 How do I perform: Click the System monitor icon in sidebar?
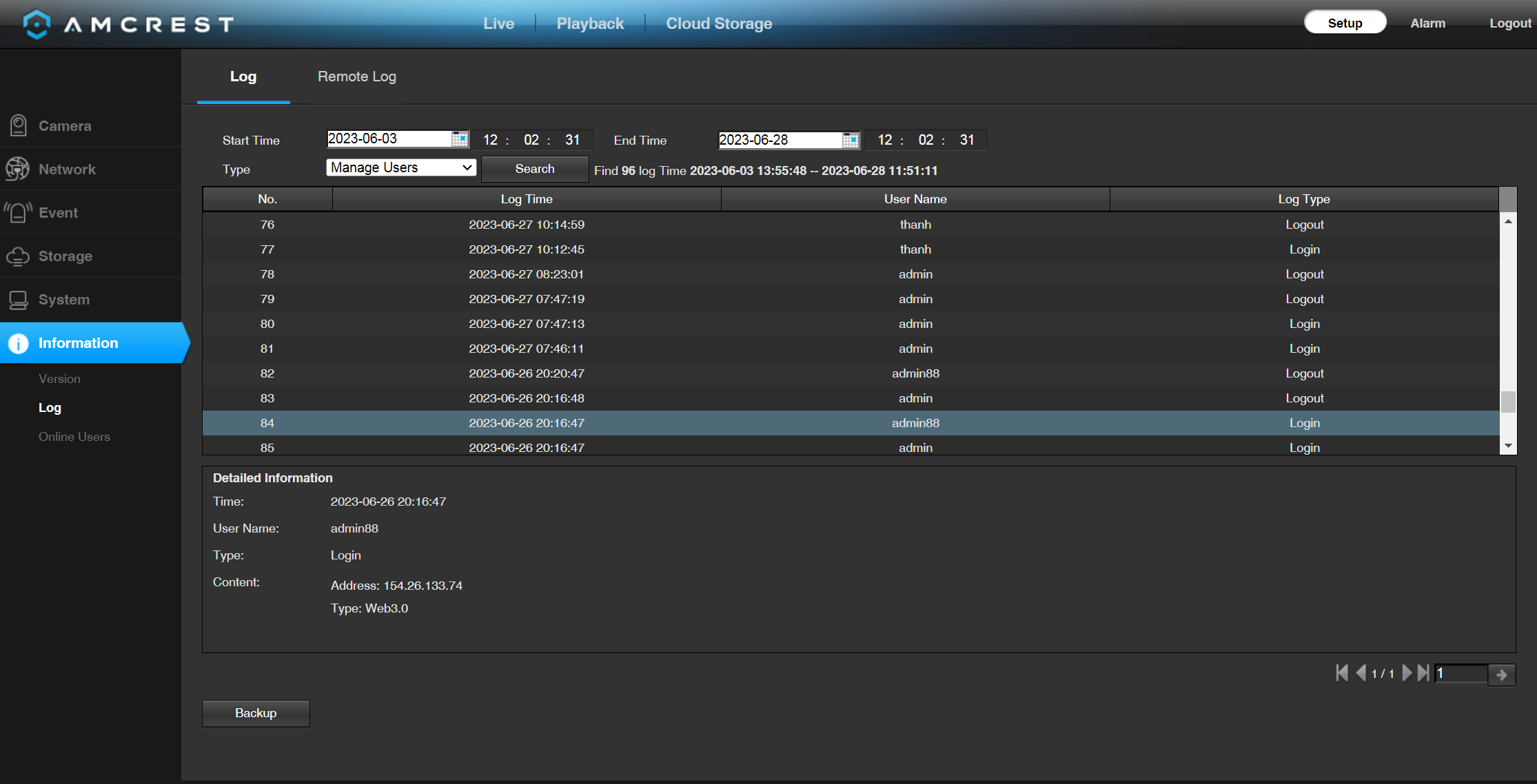[19, 300]
